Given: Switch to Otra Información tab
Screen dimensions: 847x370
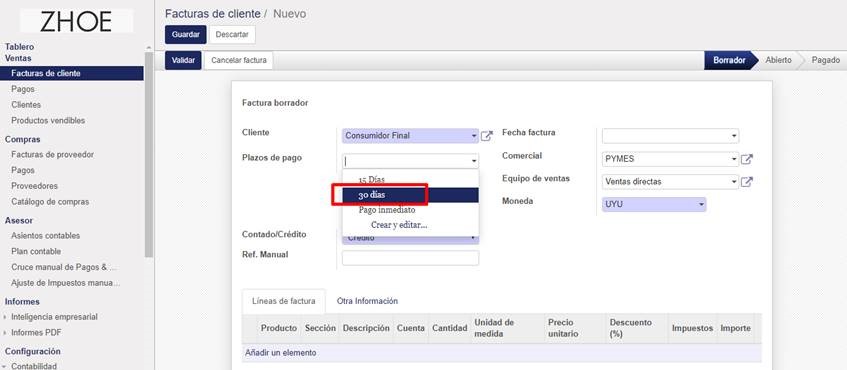Looking at the screenshot, I should coord(367,301).
